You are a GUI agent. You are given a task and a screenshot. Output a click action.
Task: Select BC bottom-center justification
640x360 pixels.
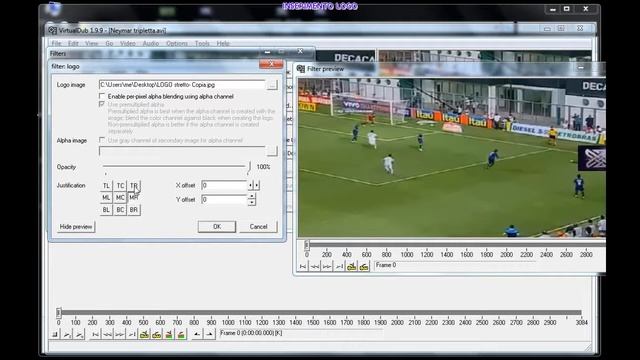pyautogui.click(x=120, y=210)
